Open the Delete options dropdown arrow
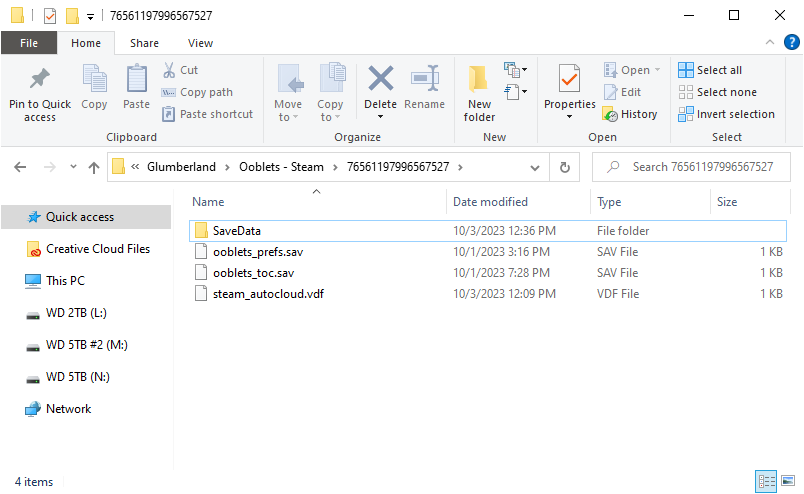804x494 pixels. [x=380, y=117]
